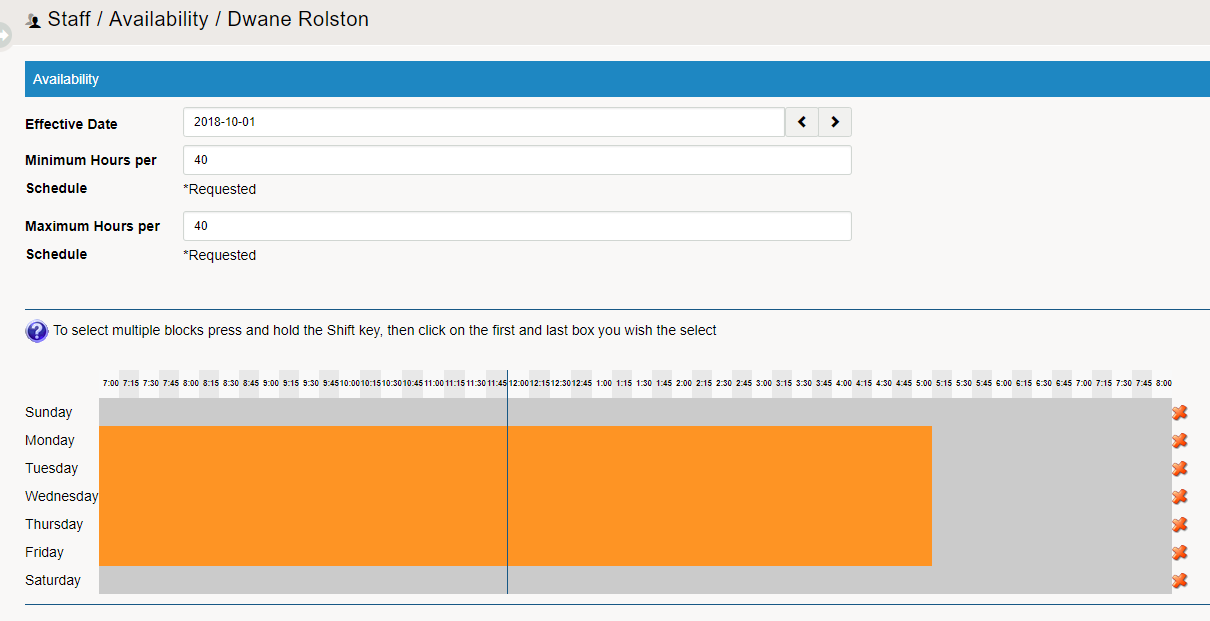Viewport: 1210px width, 621px height.
Task: Clear Thursday availability with red X icon
Action: (1180, 524)
